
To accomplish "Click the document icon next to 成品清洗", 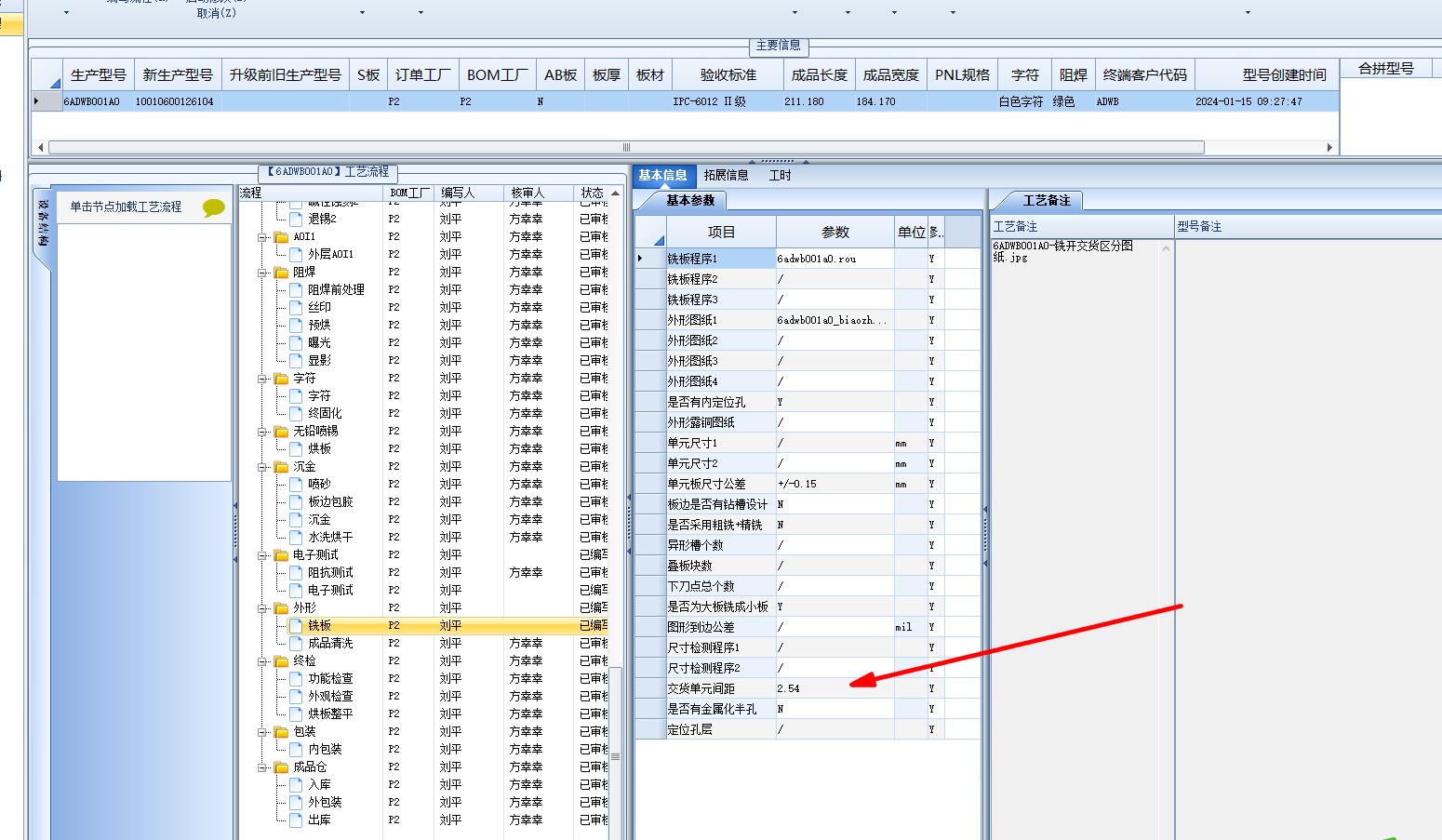I will (x=296, y=643).
